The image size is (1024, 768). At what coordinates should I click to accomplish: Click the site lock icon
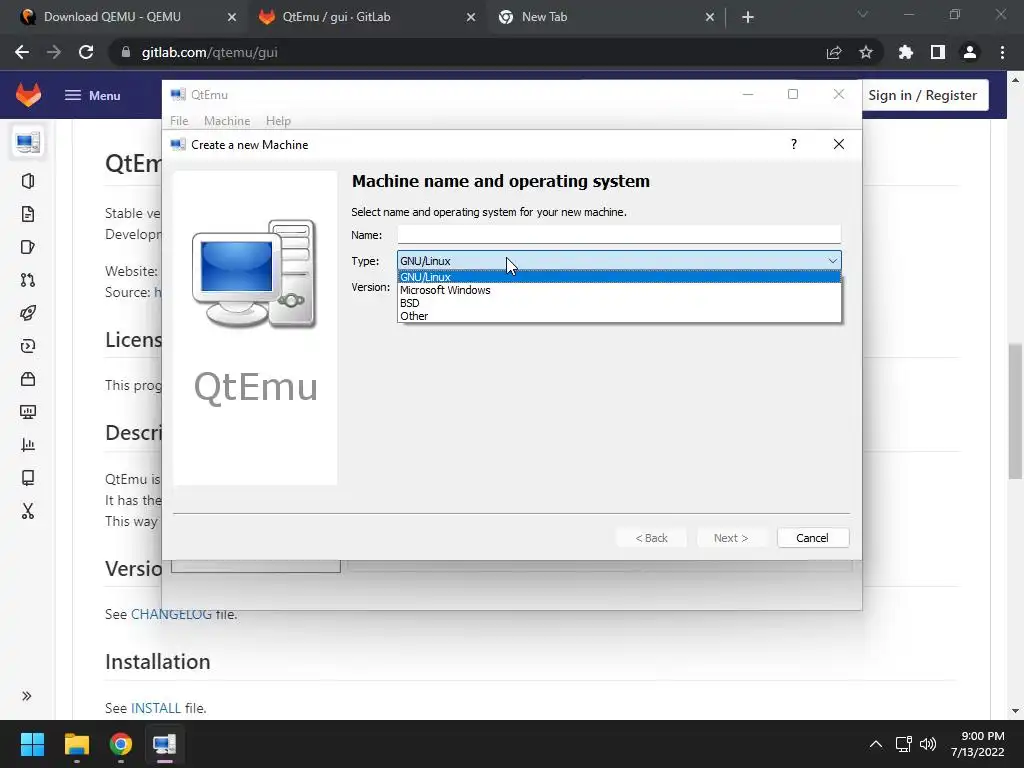[x=126, y=52]
